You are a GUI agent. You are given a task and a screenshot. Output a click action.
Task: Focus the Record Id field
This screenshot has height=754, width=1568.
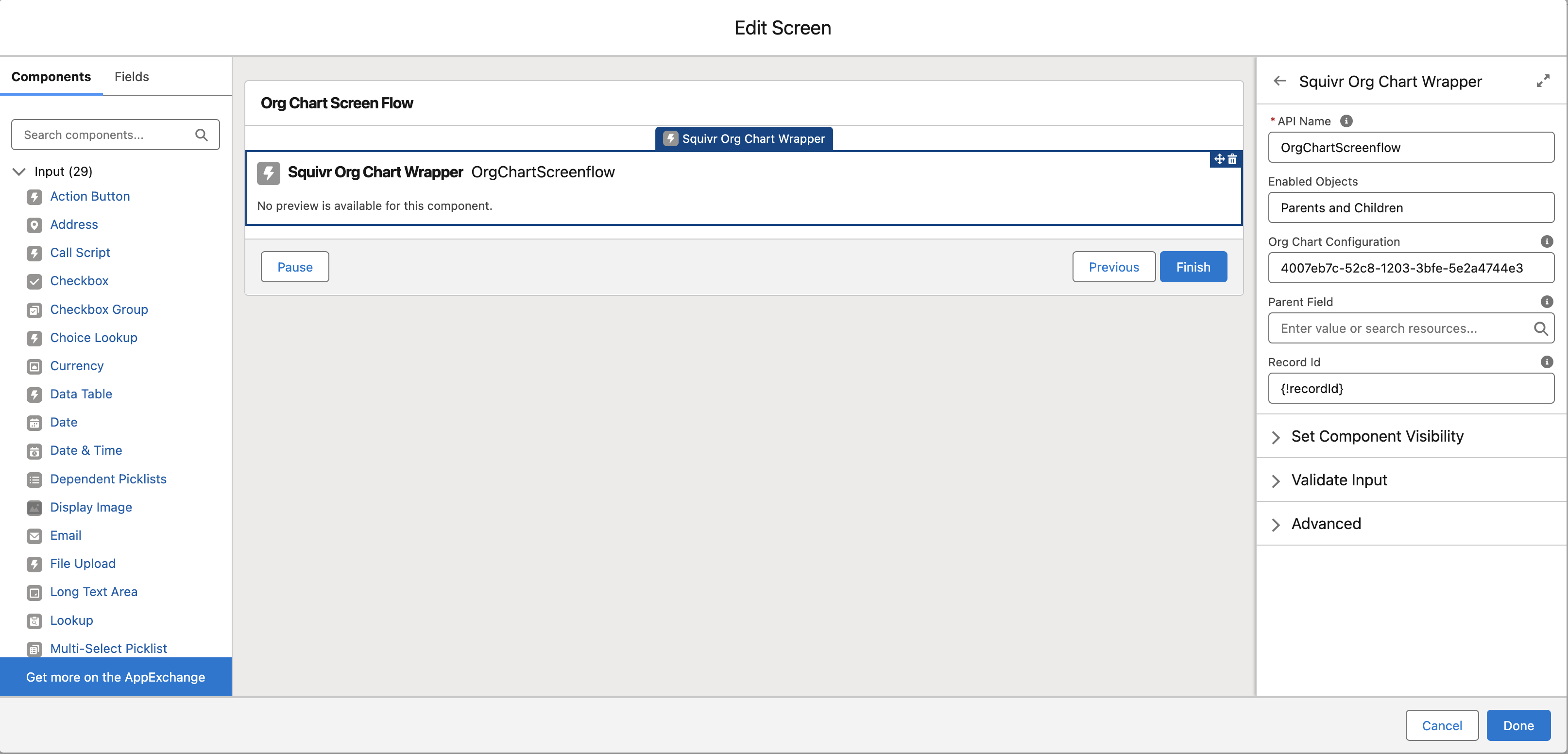(1411, 388)
